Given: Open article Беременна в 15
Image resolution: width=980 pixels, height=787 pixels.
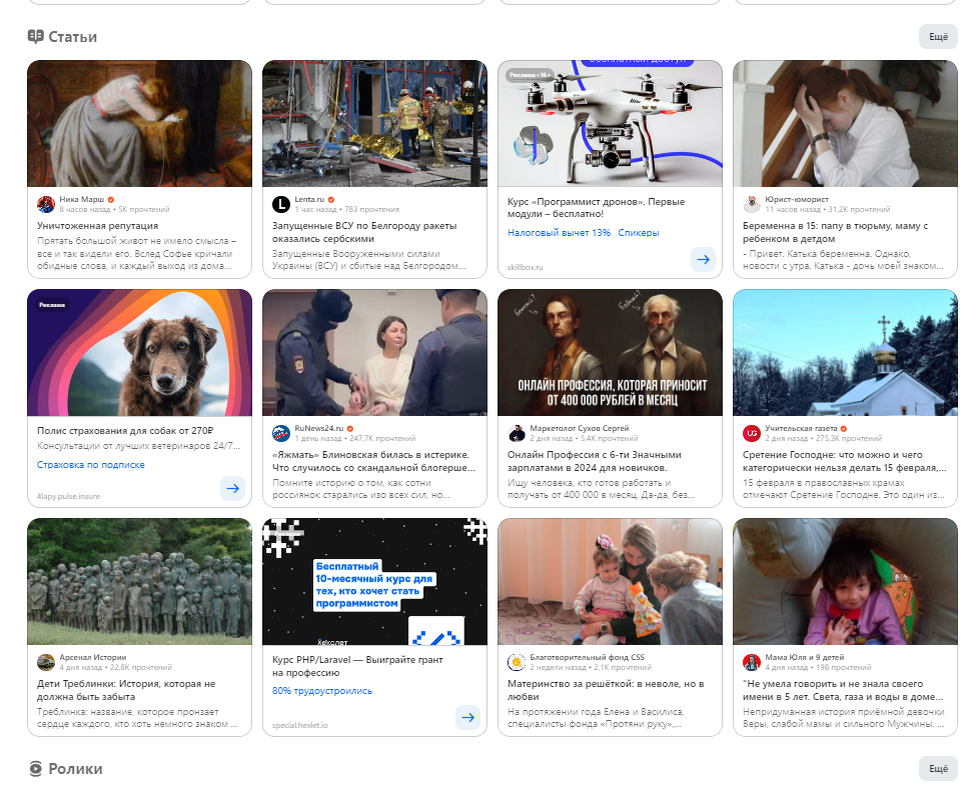Looking at the screenshot, I should (835, 232).
